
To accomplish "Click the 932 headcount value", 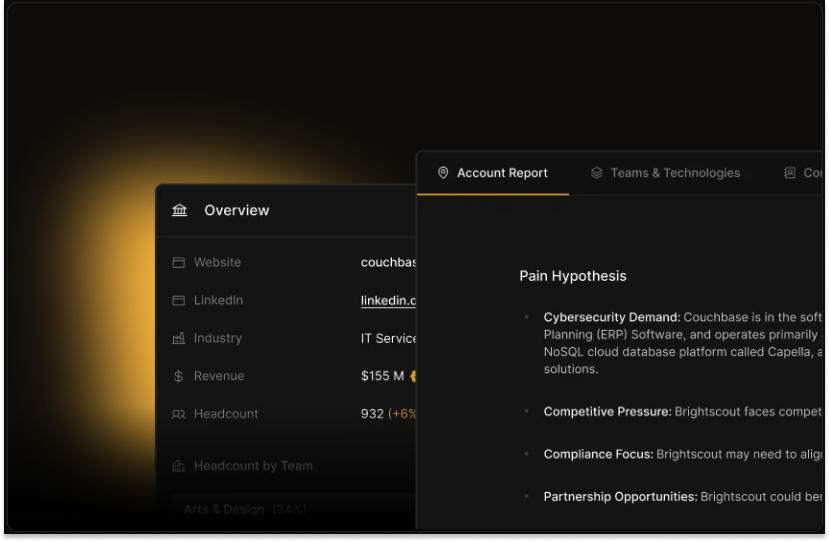I will pos(372,414).
